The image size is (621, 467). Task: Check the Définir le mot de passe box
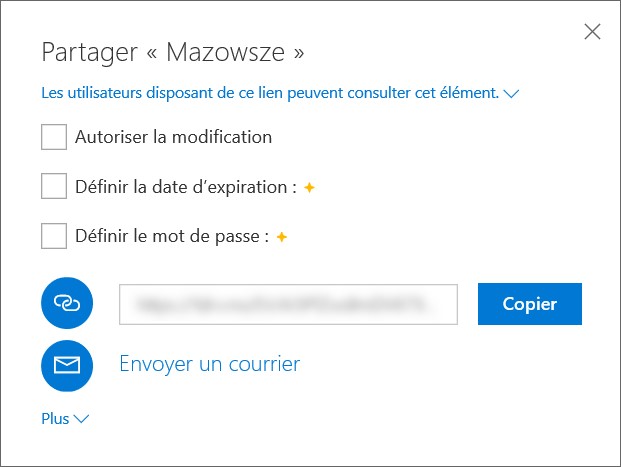point(54,237)
